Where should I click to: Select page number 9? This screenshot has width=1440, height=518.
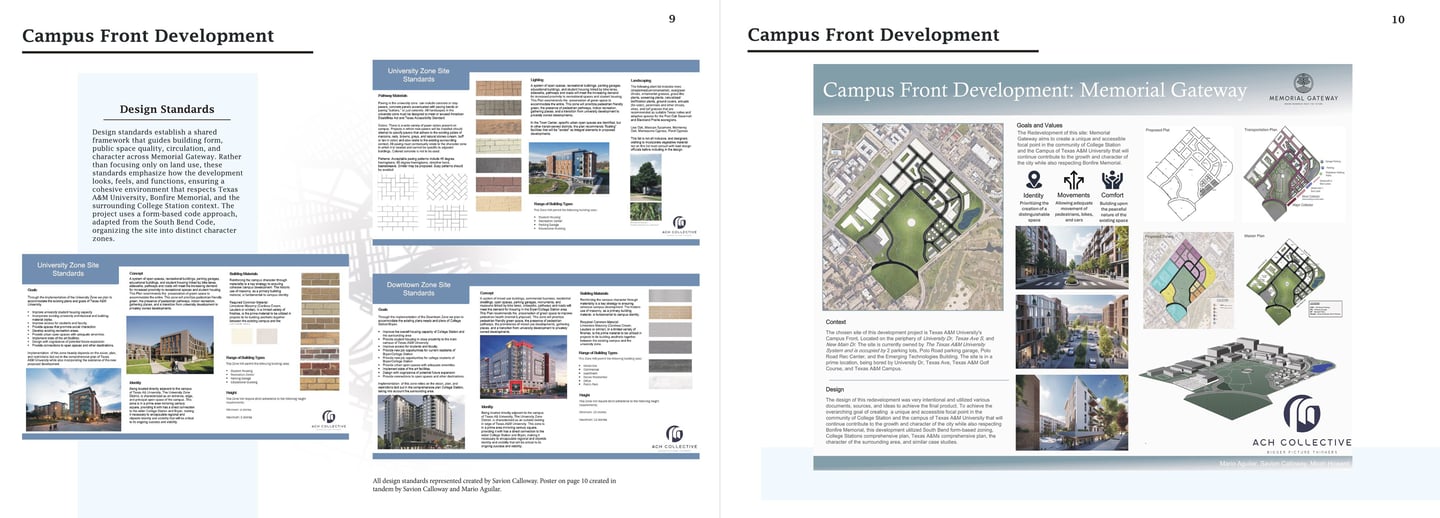pos(672,19)
